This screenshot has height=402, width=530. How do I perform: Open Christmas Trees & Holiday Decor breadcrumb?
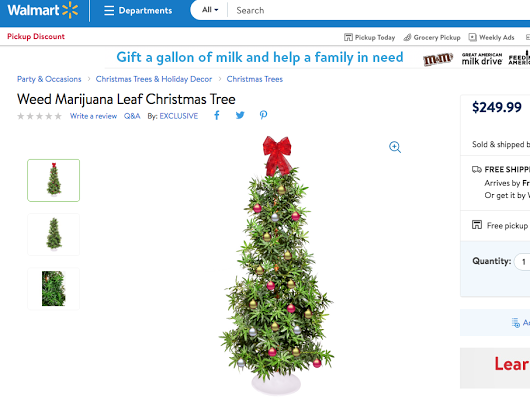click(x=154, y=79)
